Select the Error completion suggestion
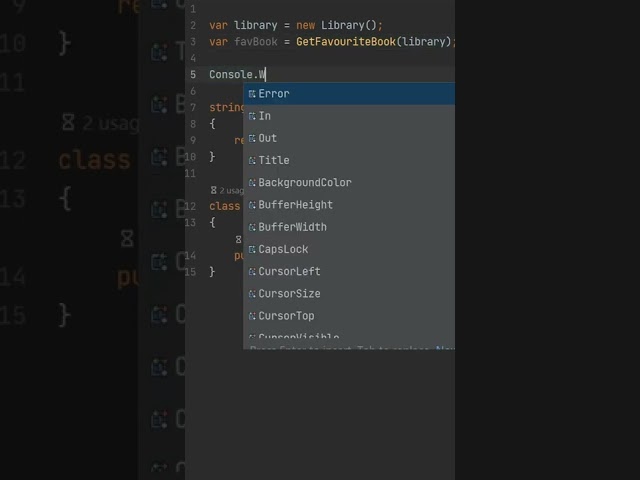The image size is (640, 480). (x=349, y=94)
